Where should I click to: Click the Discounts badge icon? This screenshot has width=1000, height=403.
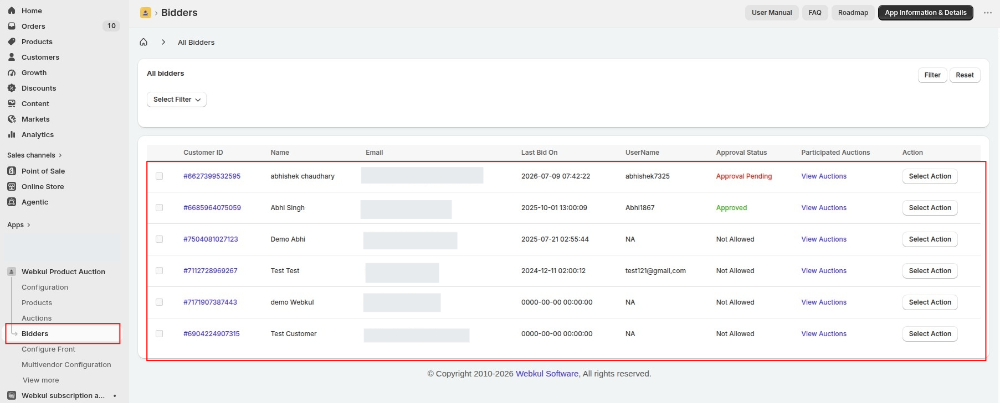click(x=11, y=88)
